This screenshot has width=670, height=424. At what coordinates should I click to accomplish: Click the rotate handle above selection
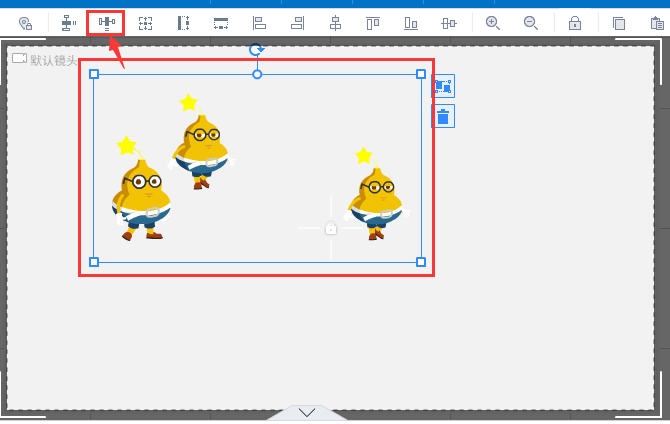click(x=256, y=50)
